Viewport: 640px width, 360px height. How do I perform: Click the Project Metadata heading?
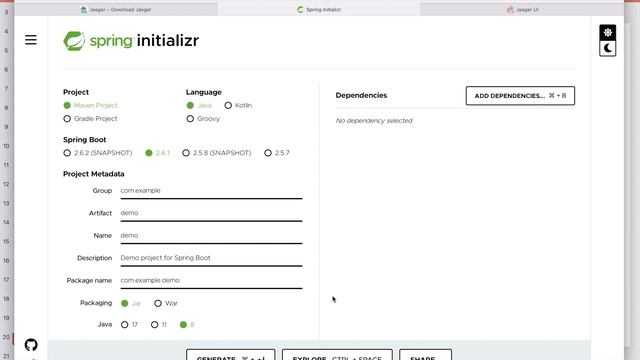point(93,174)
